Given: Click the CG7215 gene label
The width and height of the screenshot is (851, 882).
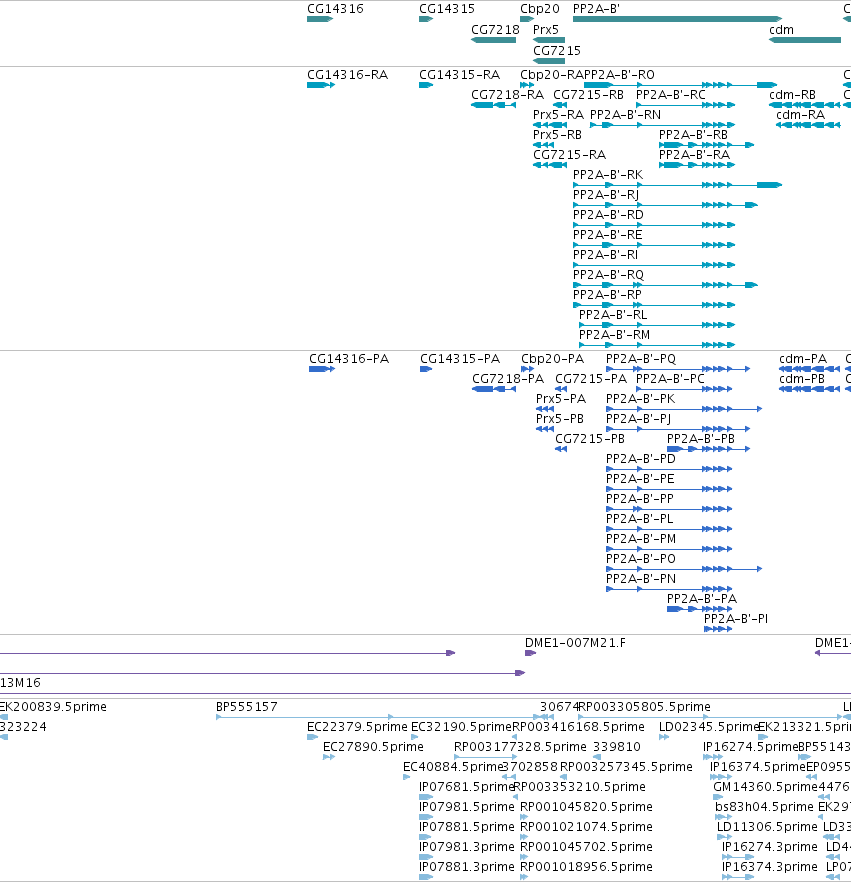Looking at the screenshot, I should tap(557, 51).
